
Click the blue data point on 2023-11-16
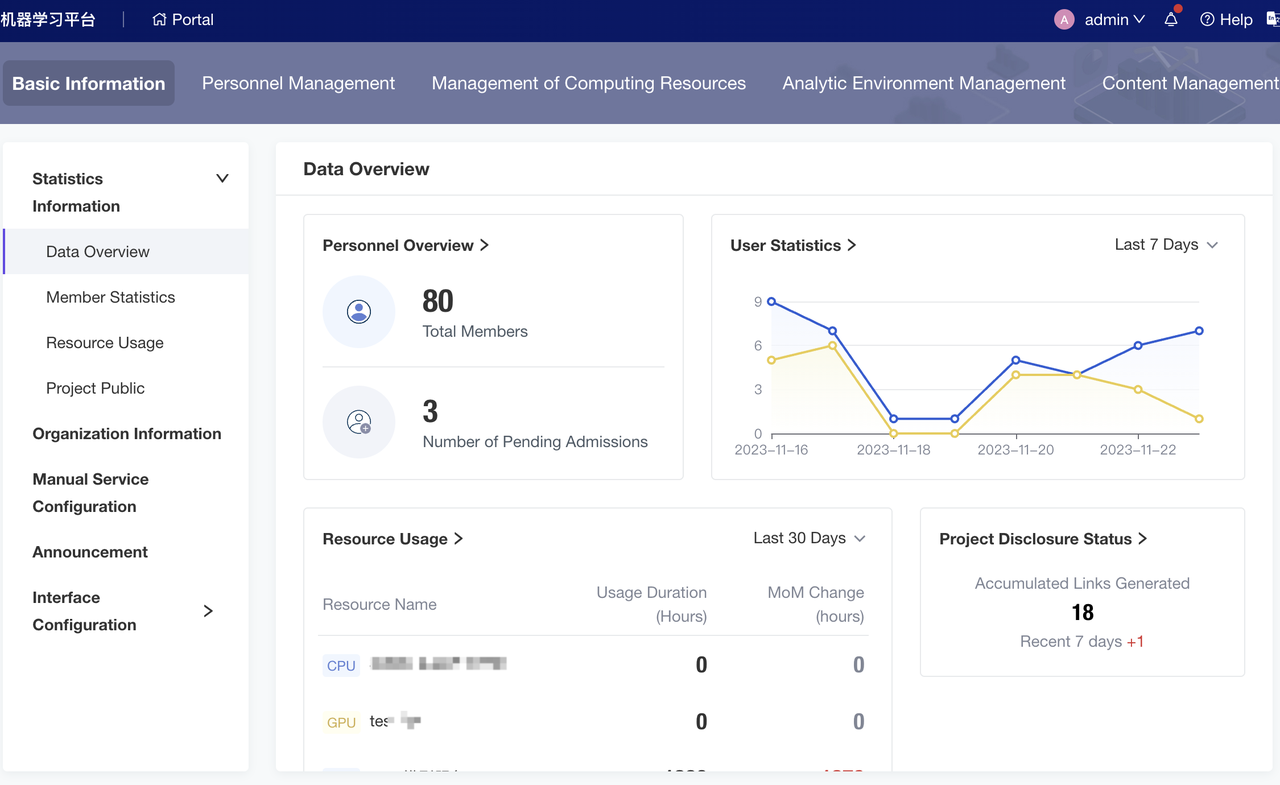pyautogui.click(x=771, y=301)
